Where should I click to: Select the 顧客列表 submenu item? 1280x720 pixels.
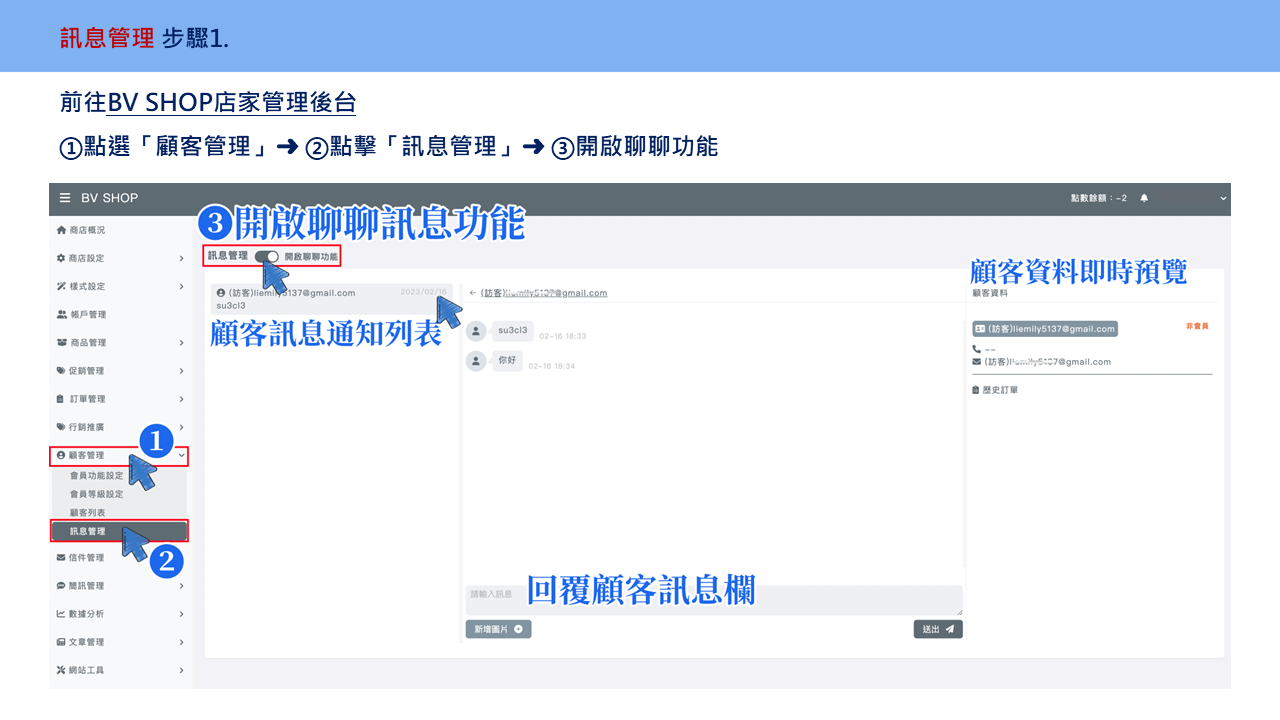pyautogui.click(x=87, y=513)
